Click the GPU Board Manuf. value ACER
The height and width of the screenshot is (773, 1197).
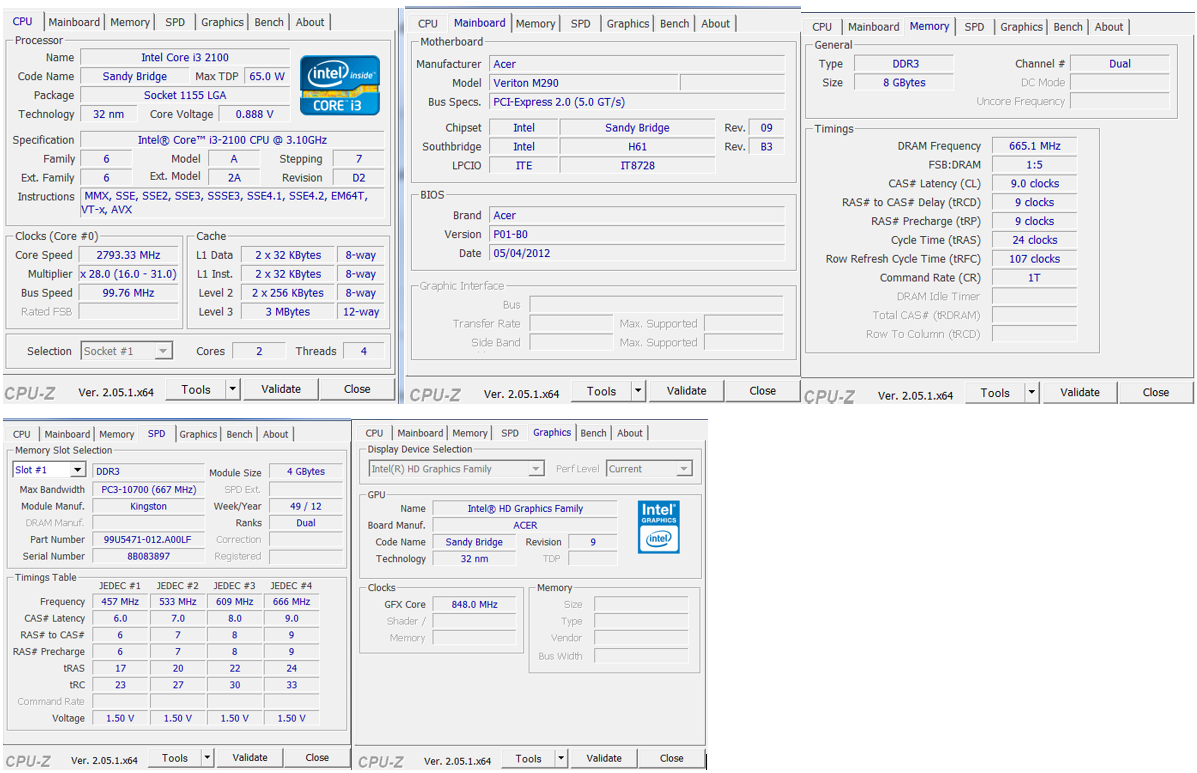tap(525, 525)
